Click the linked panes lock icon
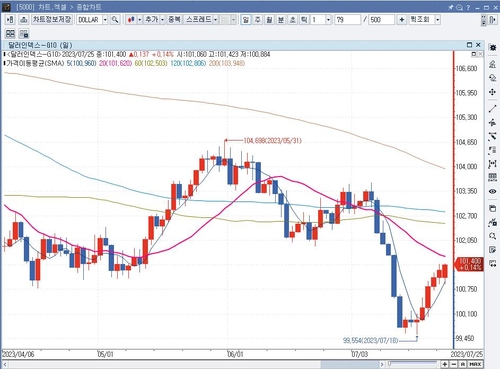This screenshot has height=369, width=500. 23,33
